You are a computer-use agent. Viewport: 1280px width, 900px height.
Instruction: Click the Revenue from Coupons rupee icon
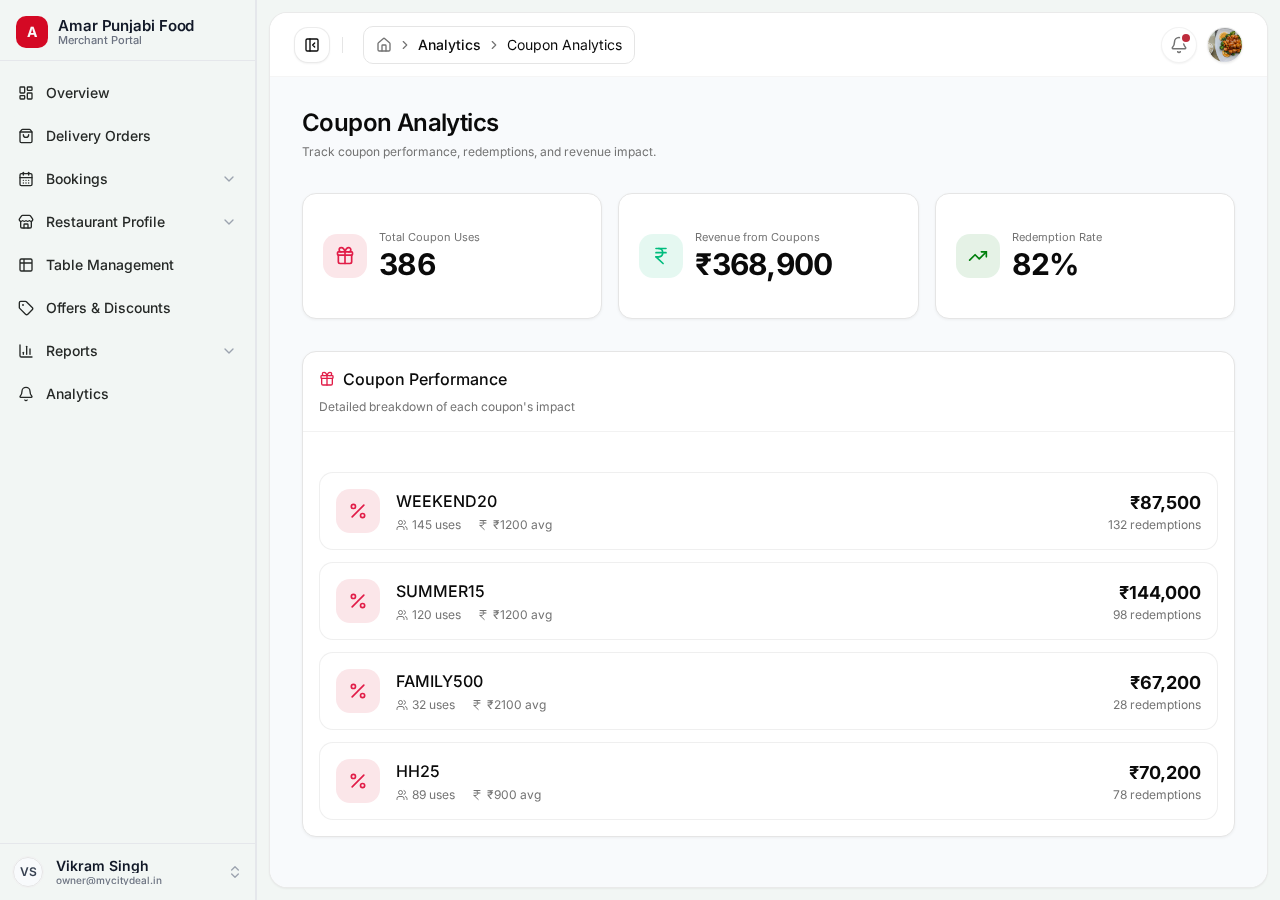(661, 256)
